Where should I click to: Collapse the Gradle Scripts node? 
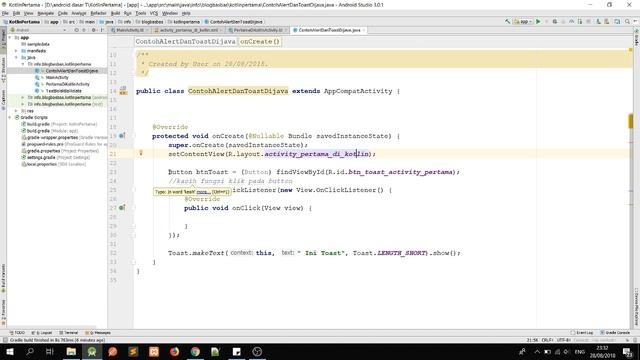[10, 117]
